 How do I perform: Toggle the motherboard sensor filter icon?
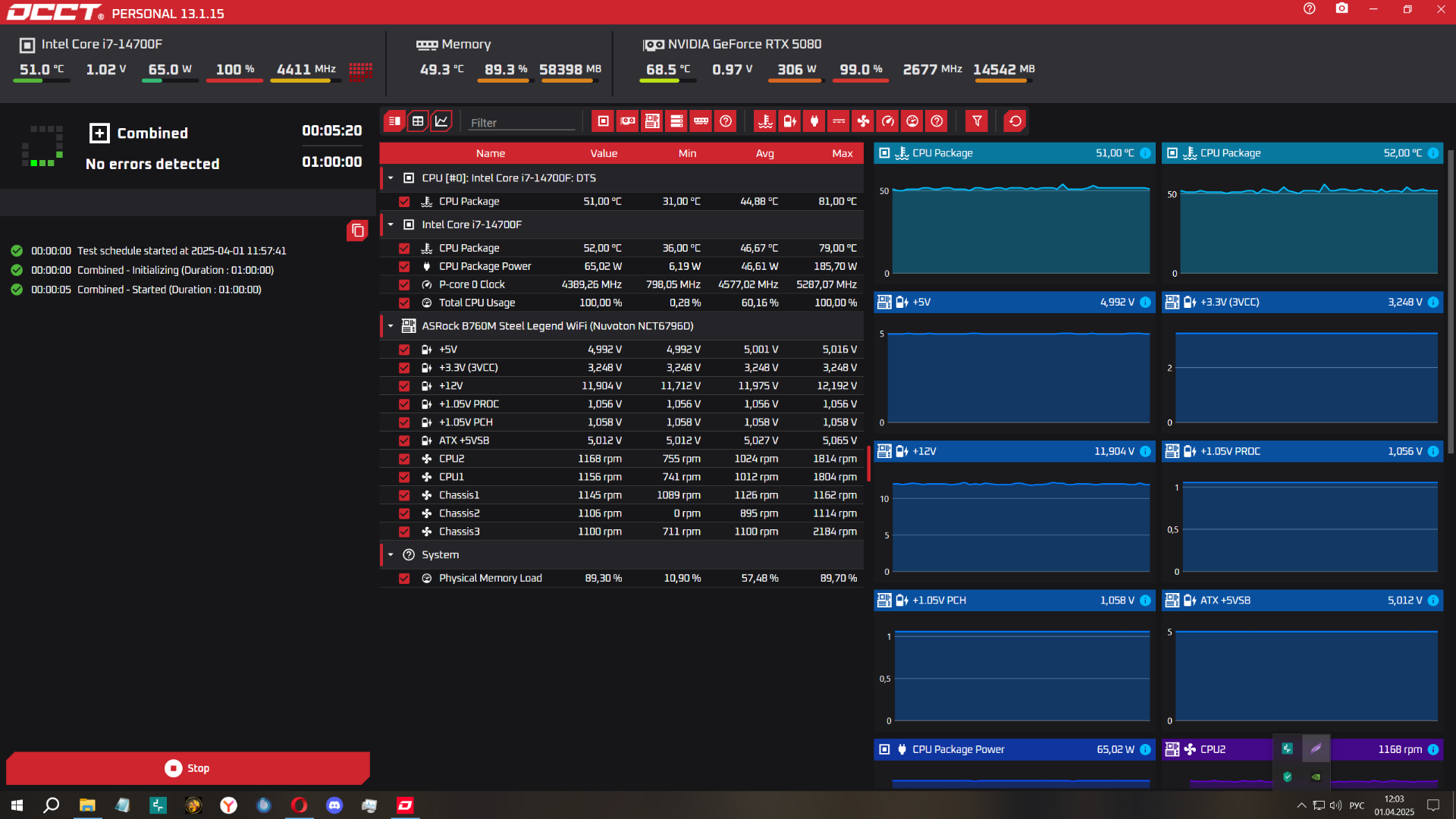point(652,121)
